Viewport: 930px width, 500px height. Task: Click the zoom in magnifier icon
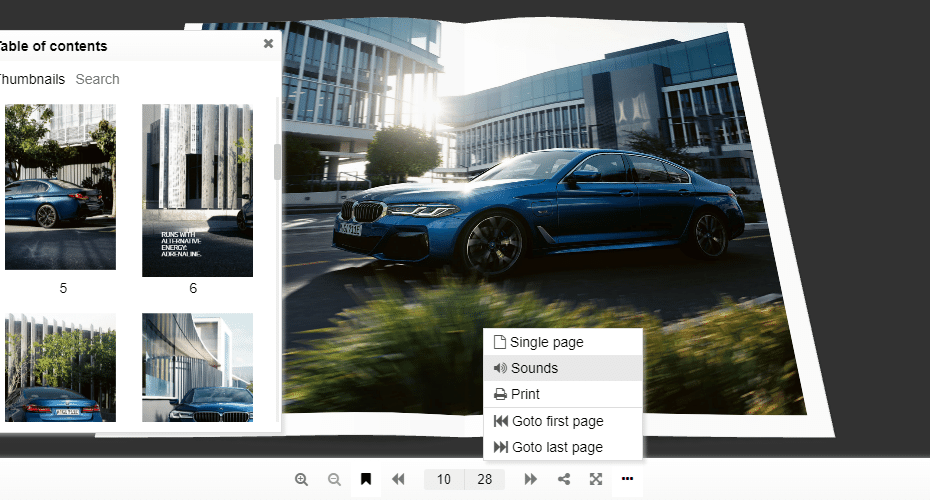coord(301,479)
